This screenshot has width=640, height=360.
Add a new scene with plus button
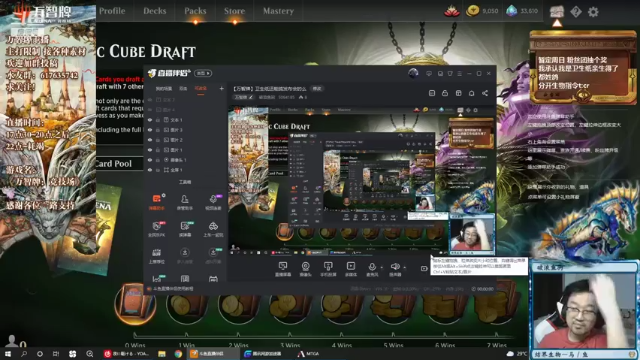222,89
